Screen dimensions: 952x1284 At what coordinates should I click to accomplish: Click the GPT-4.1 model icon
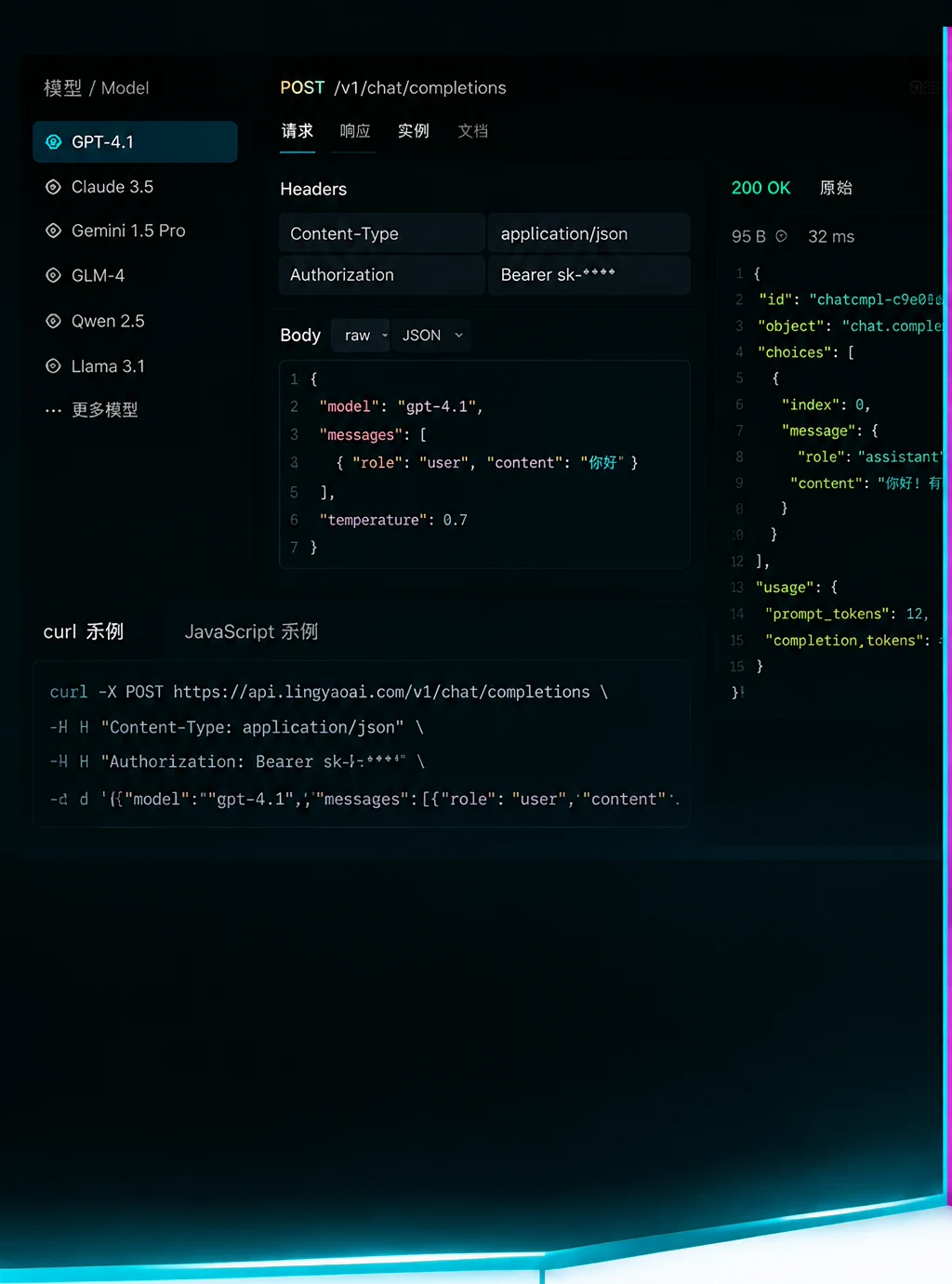(54, 142)
